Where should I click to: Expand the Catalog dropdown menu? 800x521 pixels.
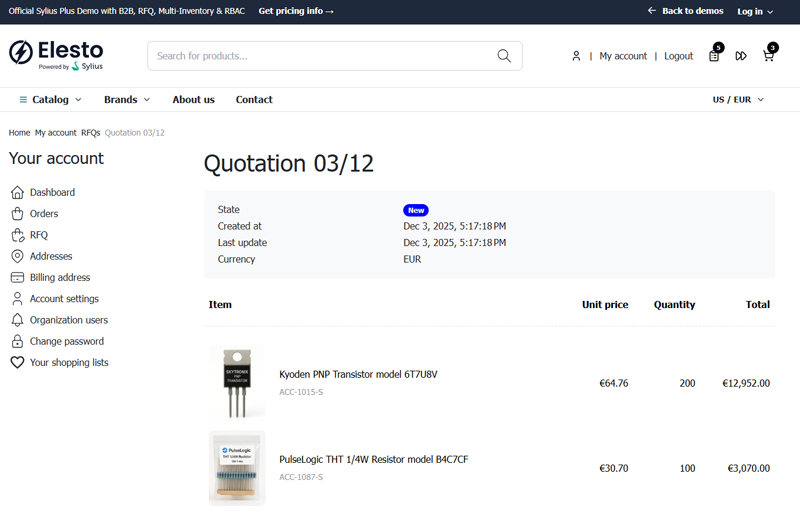[50, 100]
